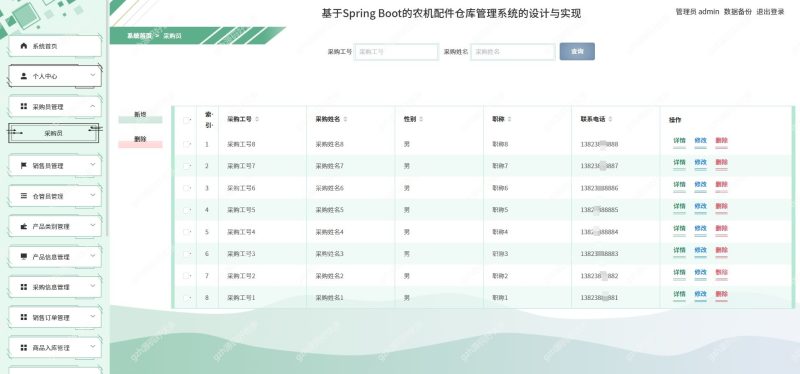Open the 销售员管理 menu label
The height and width of the screenshot is (374, 800).
pyautogui.click(x=48, y=166)
